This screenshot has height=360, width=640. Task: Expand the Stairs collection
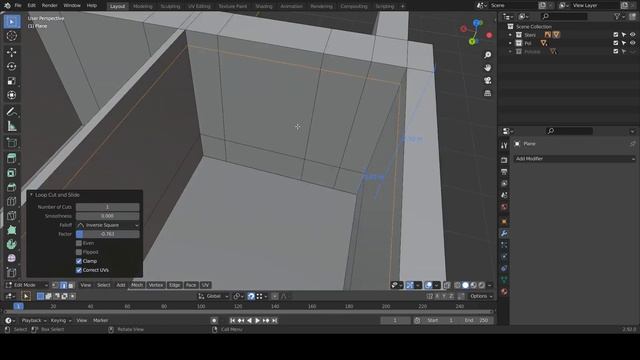[x=510, y=35]
